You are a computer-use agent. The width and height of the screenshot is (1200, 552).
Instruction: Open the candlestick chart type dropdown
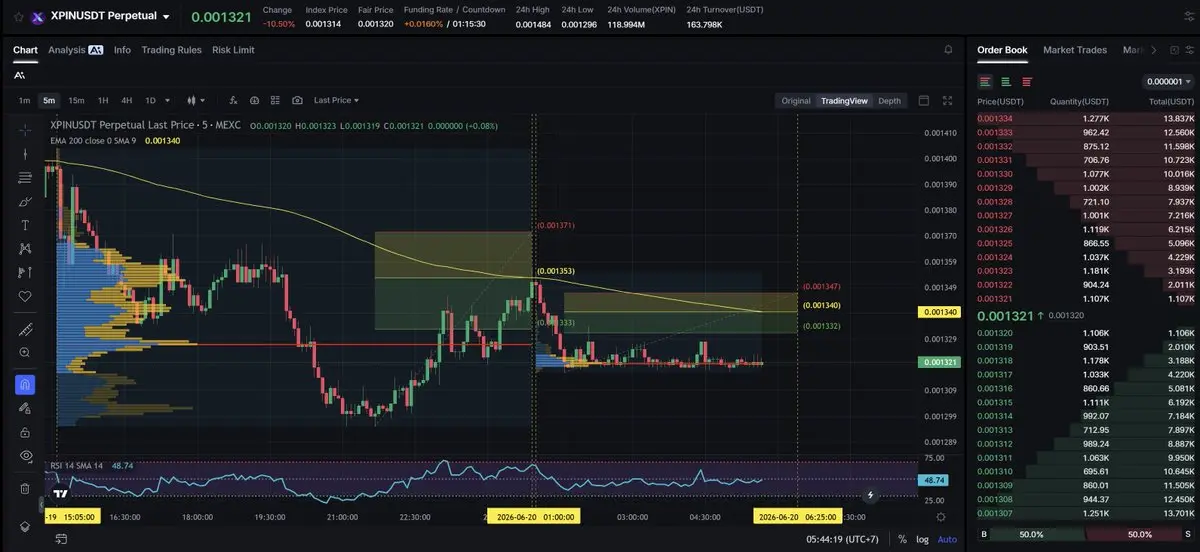click(196, 100)
